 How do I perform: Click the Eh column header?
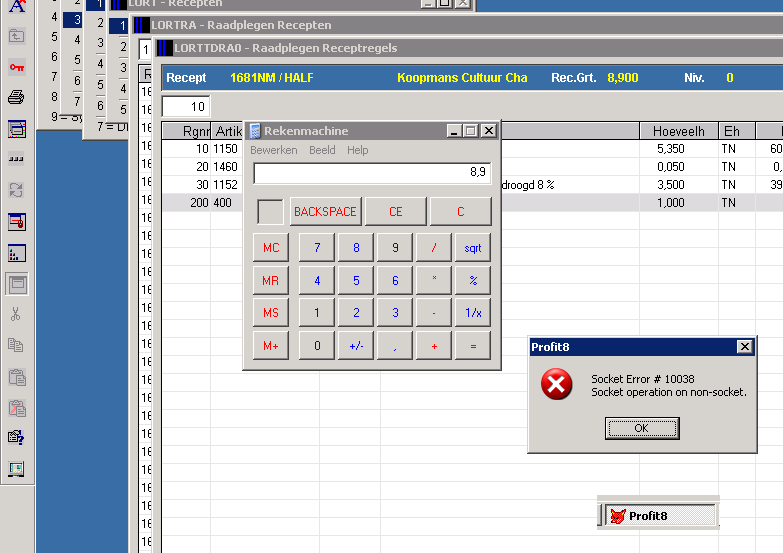(737, 131)
